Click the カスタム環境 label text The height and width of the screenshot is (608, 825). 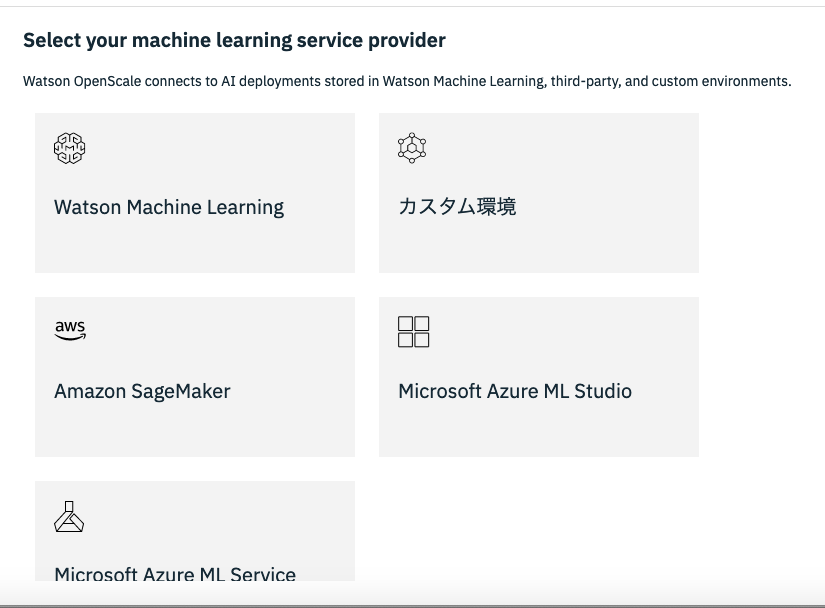click(x=455, y=207)
